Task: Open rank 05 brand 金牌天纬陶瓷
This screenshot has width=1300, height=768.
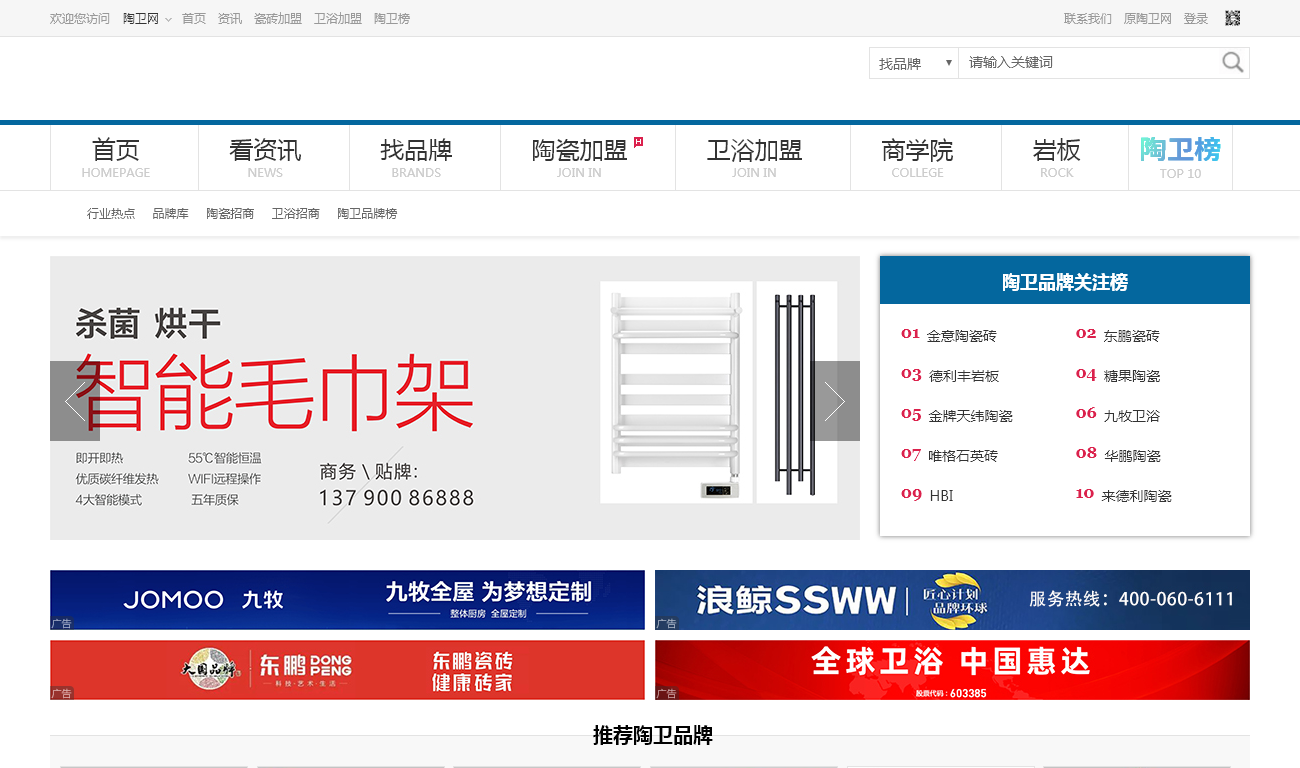Action: click(971, 416)
